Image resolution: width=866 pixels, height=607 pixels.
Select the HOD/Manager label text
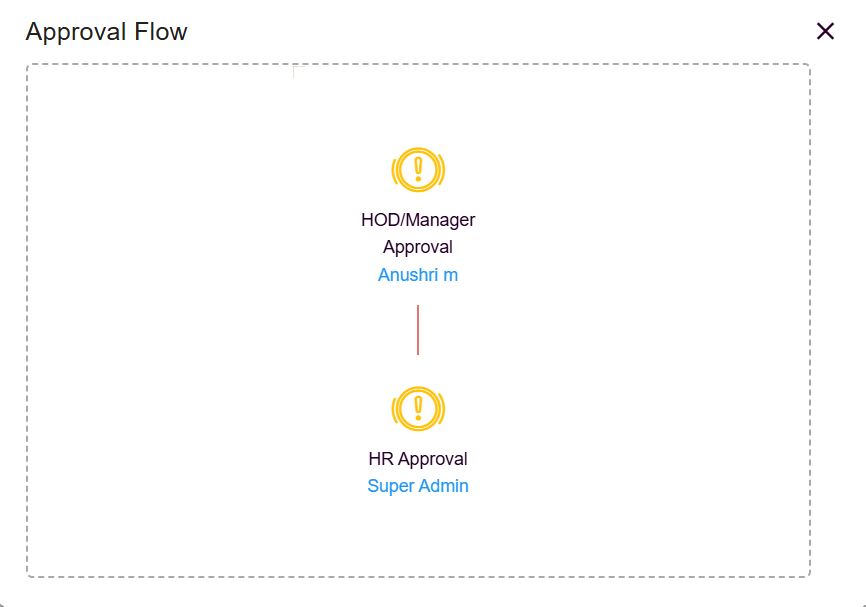[418, 220]
